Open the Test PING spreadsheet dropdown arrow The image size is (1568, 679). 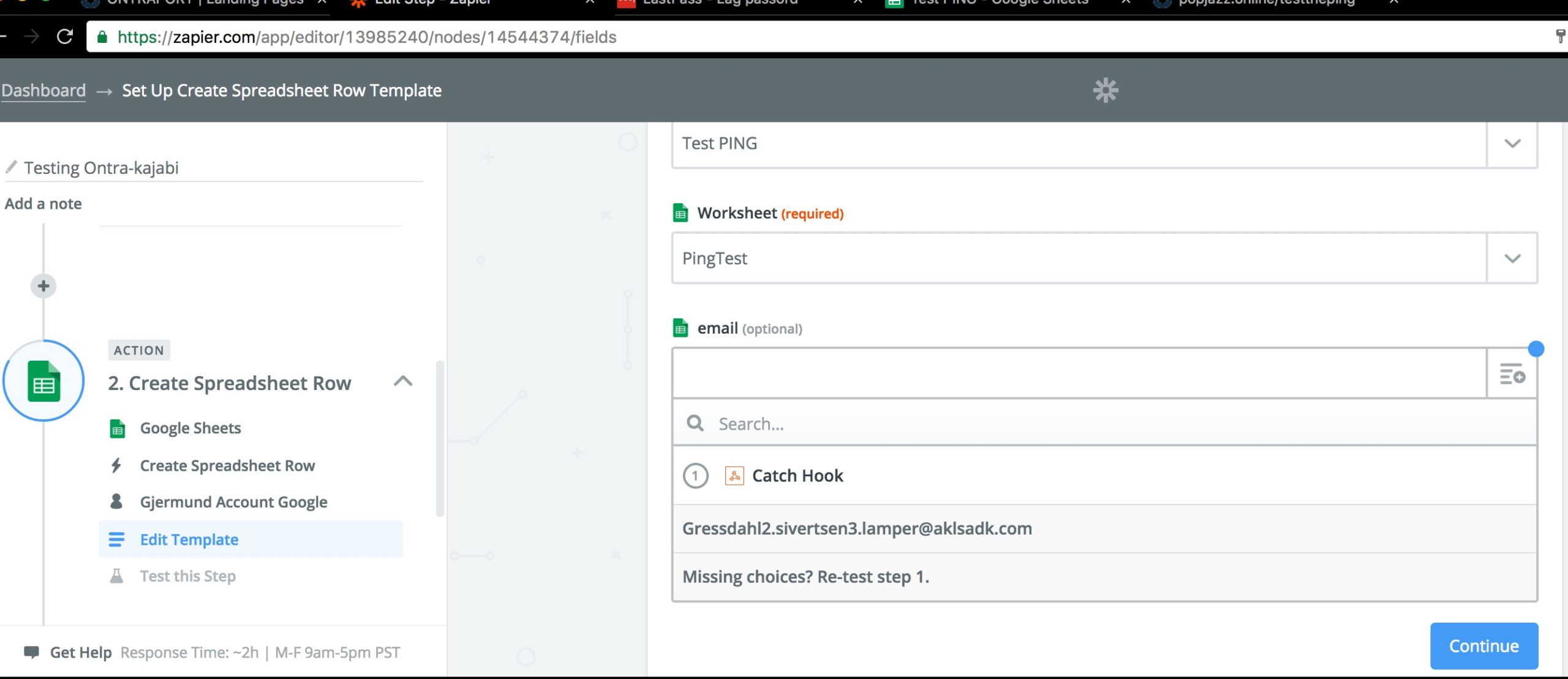(x=1512, y=143)
